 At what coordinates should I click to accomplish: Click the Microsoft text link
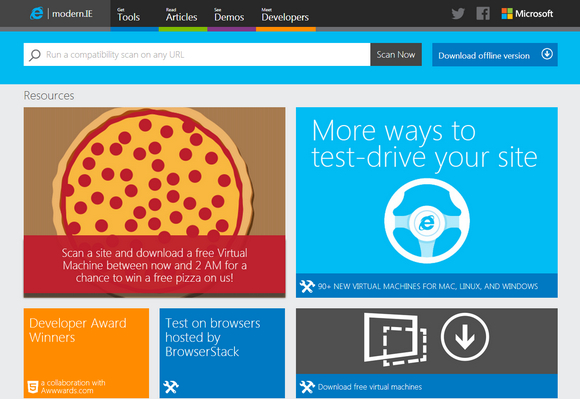pyautogui.click(x=534, y=14)
